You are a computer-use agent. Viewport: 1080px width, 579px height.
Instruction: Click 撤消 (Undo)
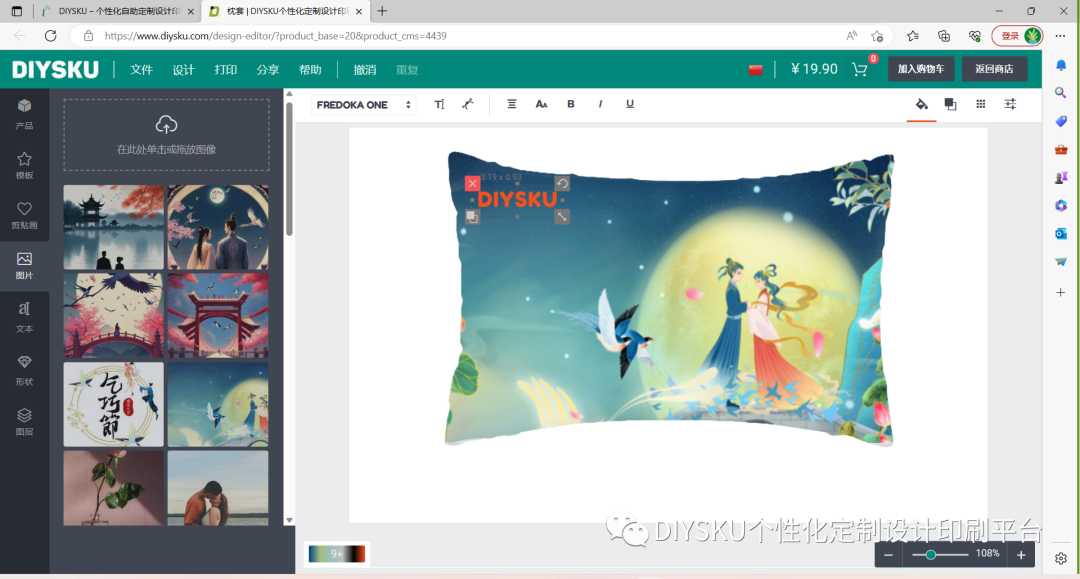coord(364,70)
